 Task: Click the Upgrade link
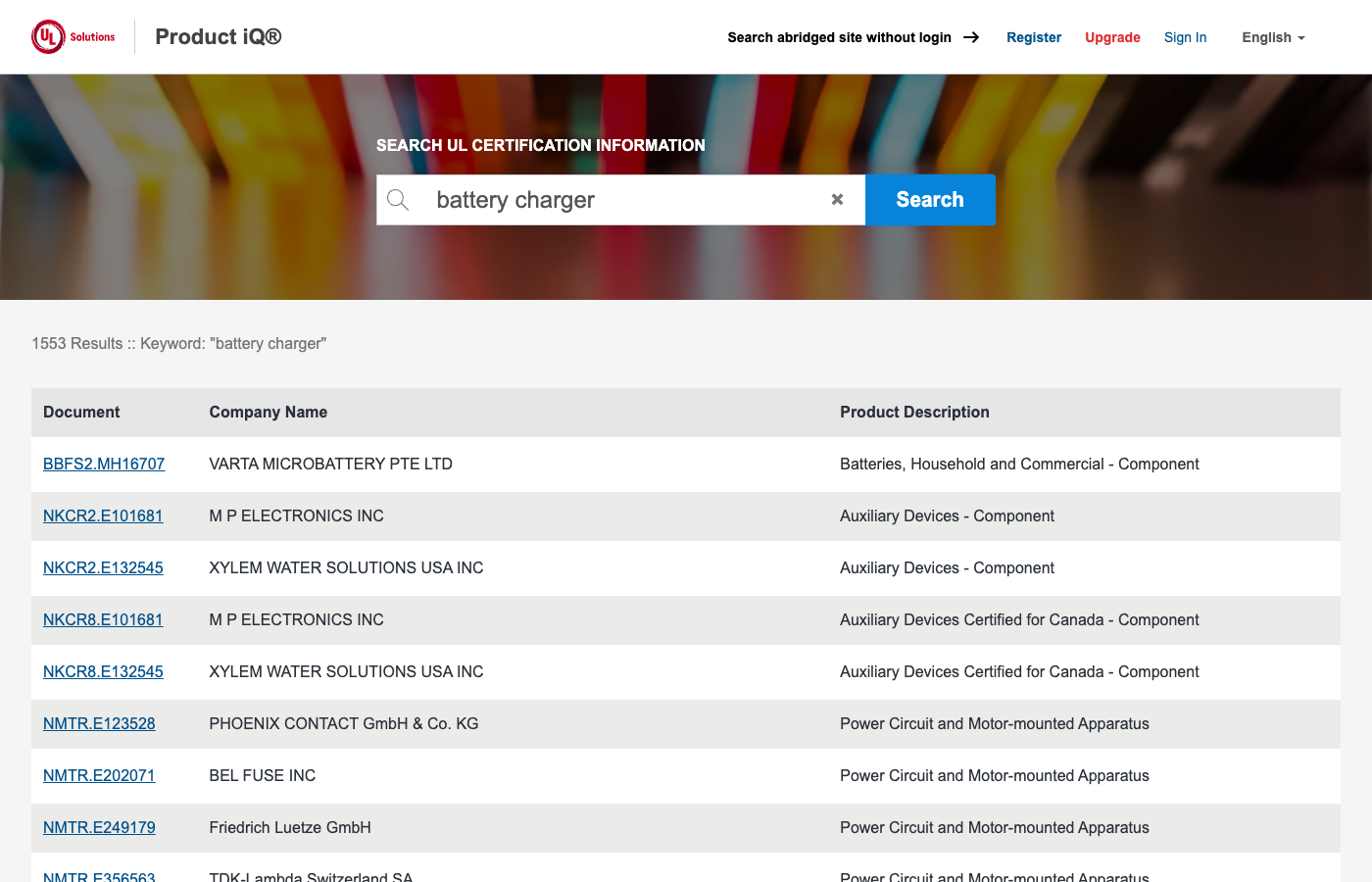click(x=1112, y=37)
